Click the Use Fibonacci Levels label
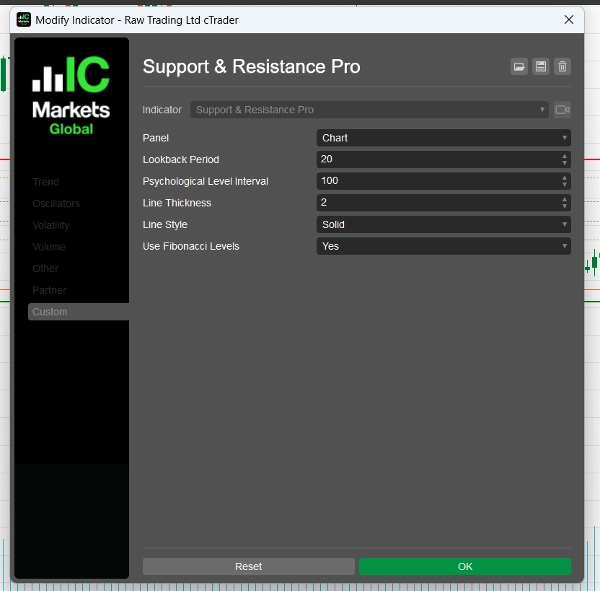 (x=191, y=246)
